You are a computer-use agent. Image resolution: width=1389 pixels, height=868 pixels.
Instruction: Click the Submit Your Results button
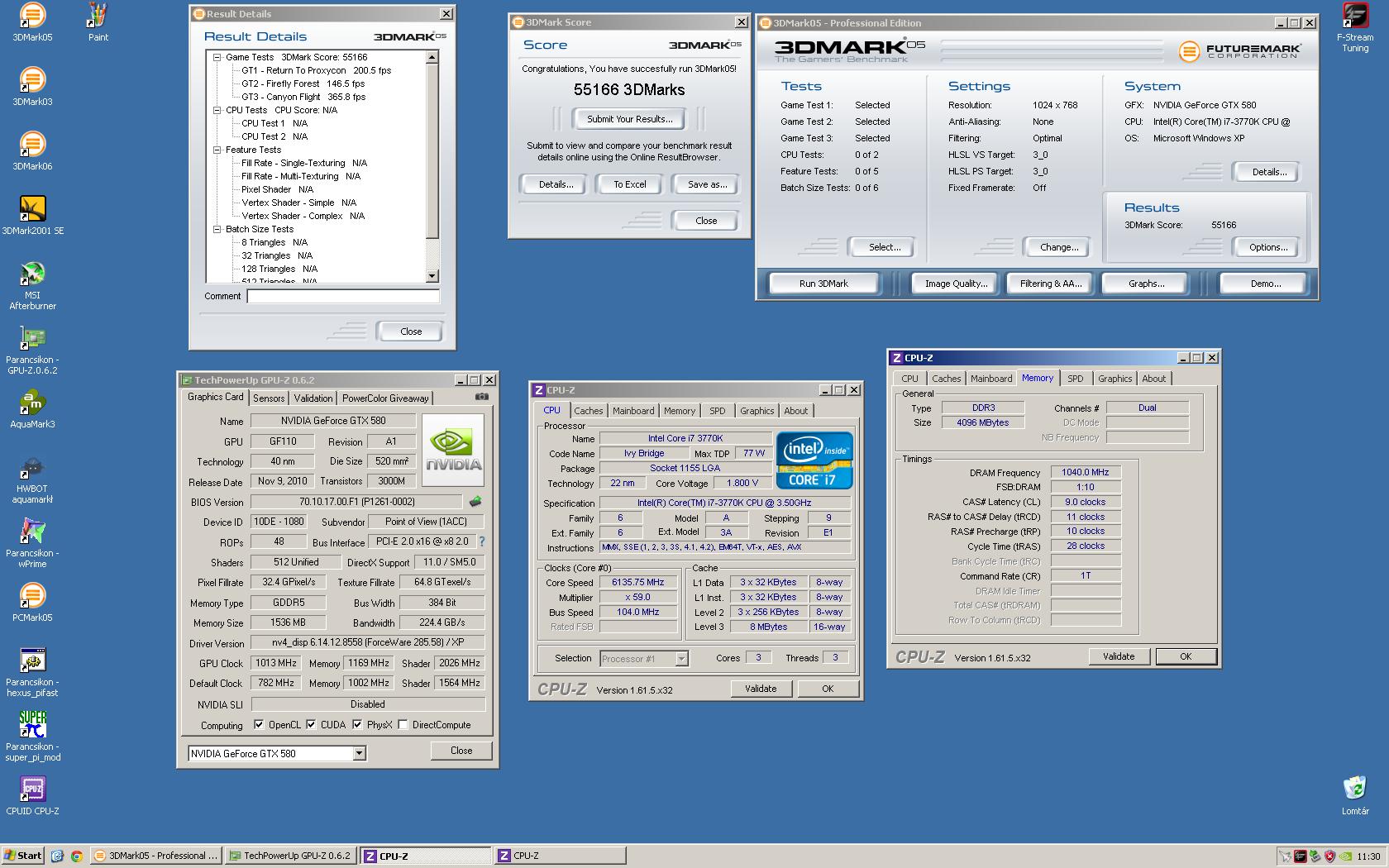(629, 119)
